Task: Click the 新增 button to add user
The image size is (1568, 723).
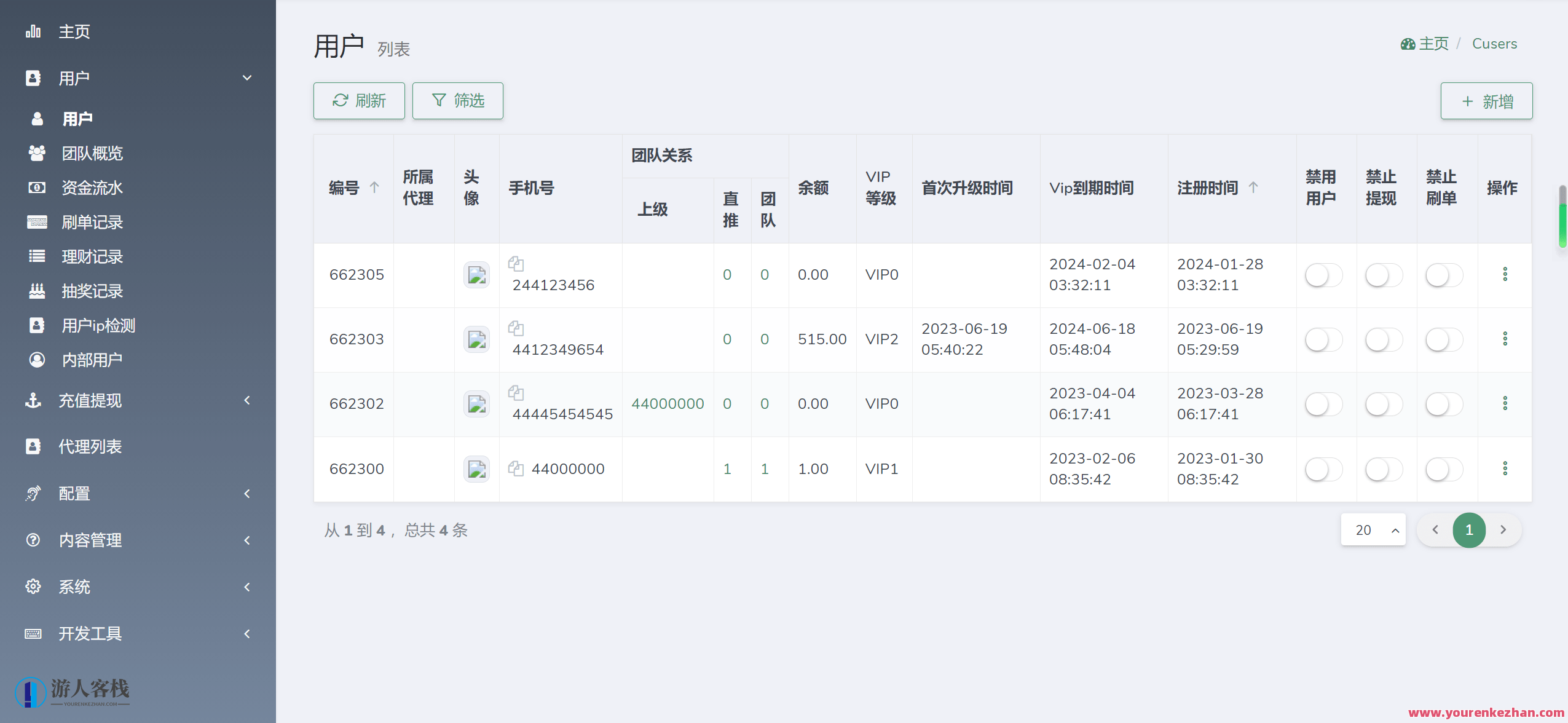Action: click(x=1486, y=101)
